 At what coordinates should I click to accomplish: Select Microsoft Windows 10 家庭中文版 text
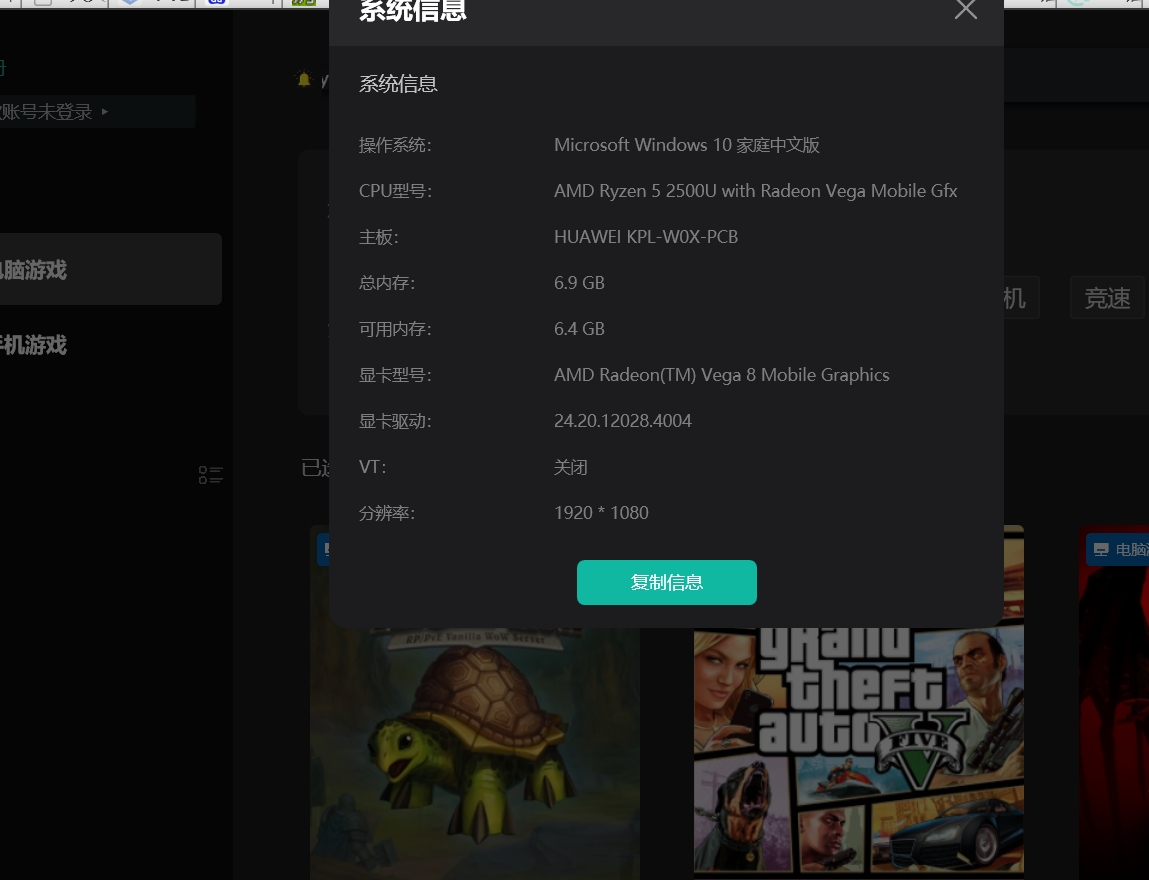click(687, 145)
